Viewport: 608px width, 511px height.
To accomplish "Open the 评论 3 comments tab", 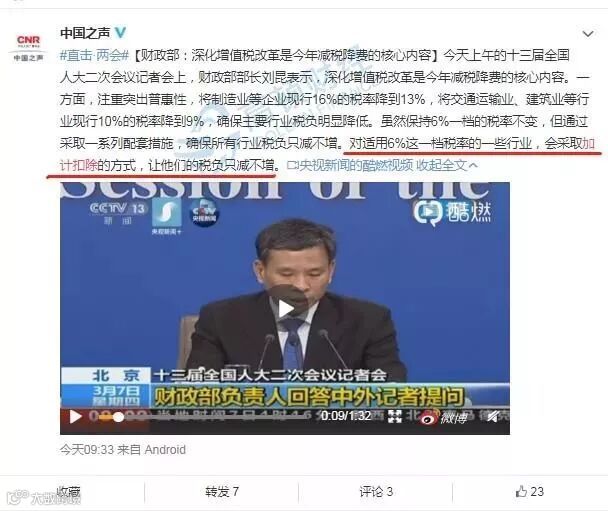I will tap(376, 492).
